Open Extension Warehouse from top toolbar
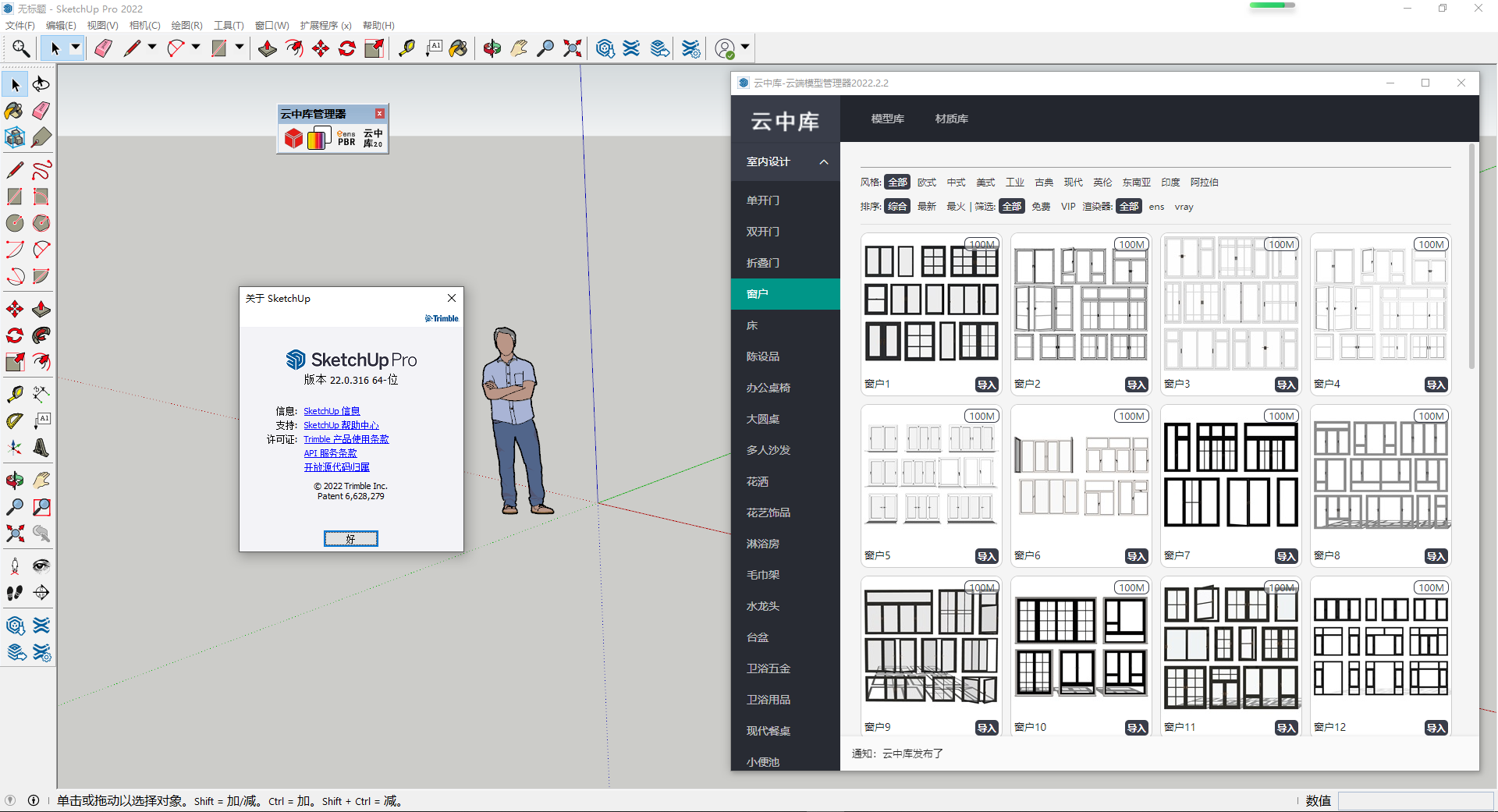Image resolution: width=1498 pixels, height=812 pixels. (631, 48)
